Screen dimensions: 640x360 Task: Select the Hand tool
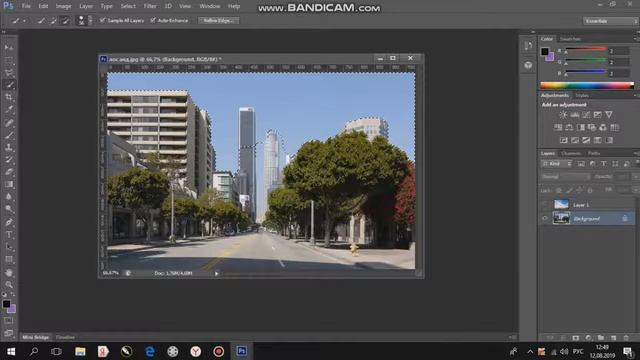pyautogui.click(x=9, y=272)
